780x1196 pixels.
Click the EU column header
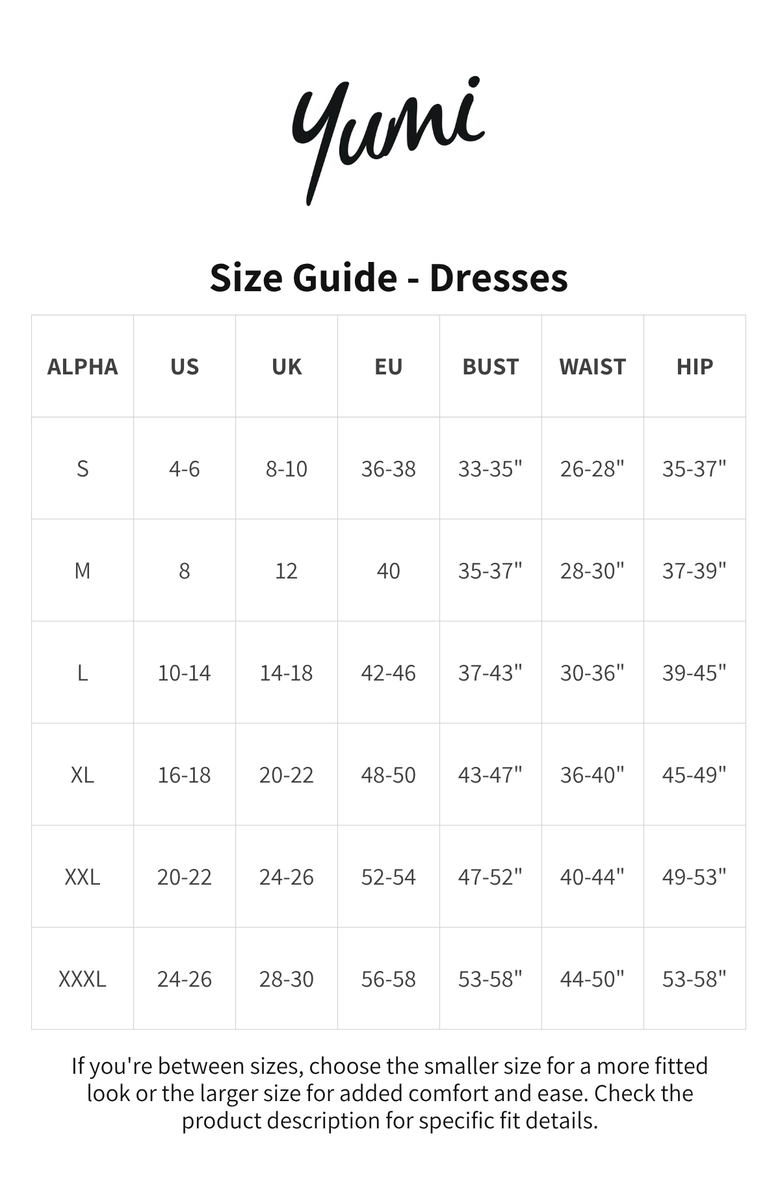click(x=389, y=367)
